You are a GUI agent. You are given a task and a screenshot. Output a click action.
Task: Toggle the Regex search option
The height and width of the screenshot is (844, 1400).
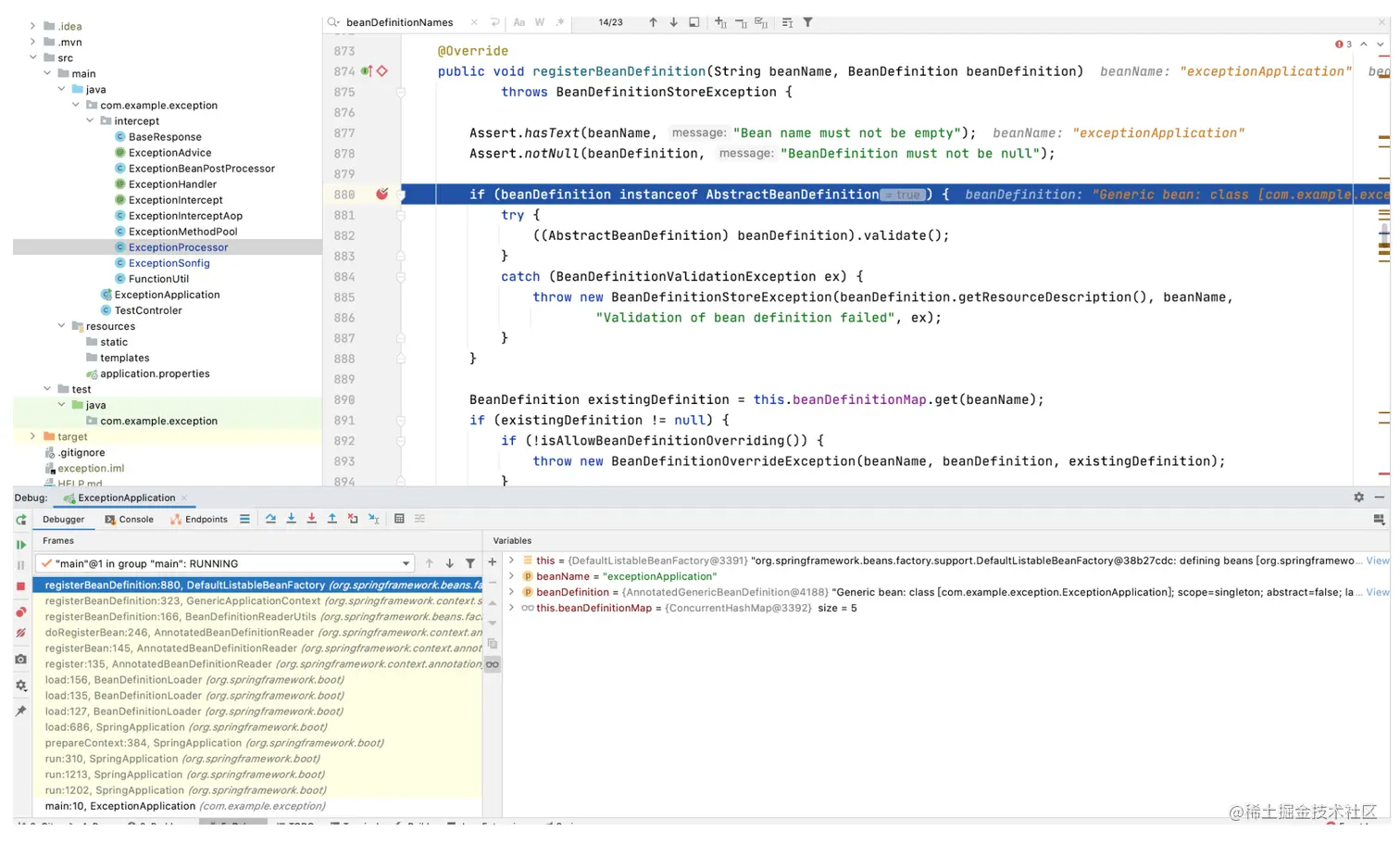(560, 22)
